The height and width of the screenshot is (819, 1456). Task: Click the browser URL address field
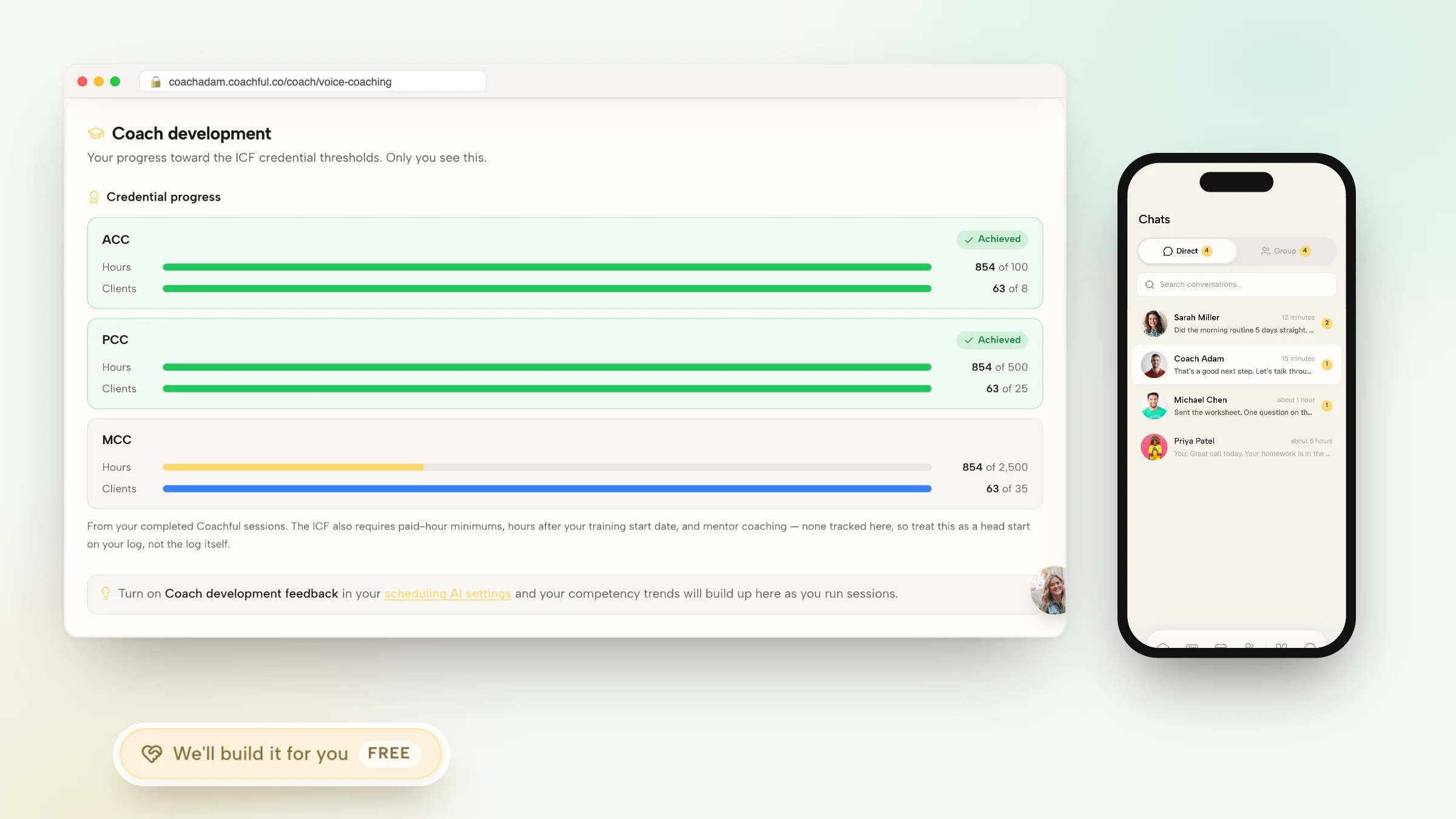(x=313, y=81)
